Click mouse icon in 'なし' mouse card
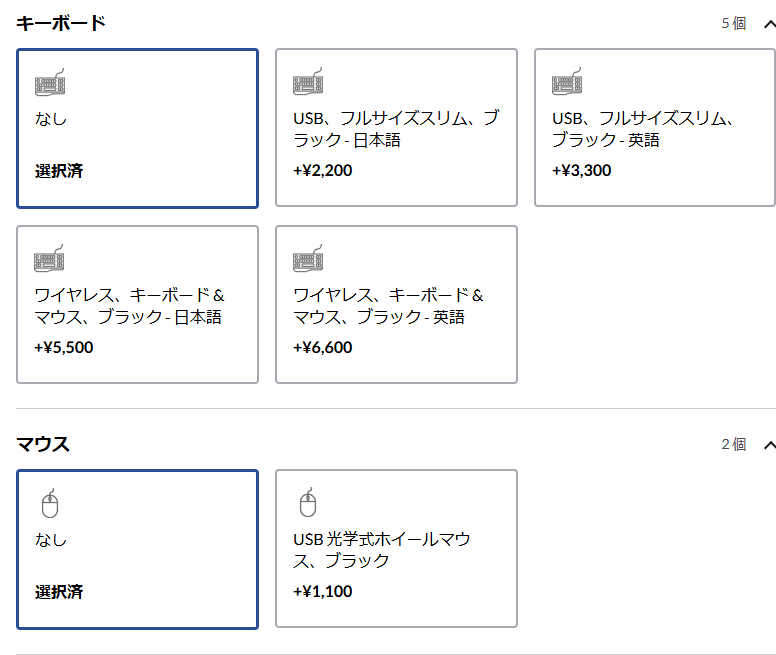 point(49,503)
